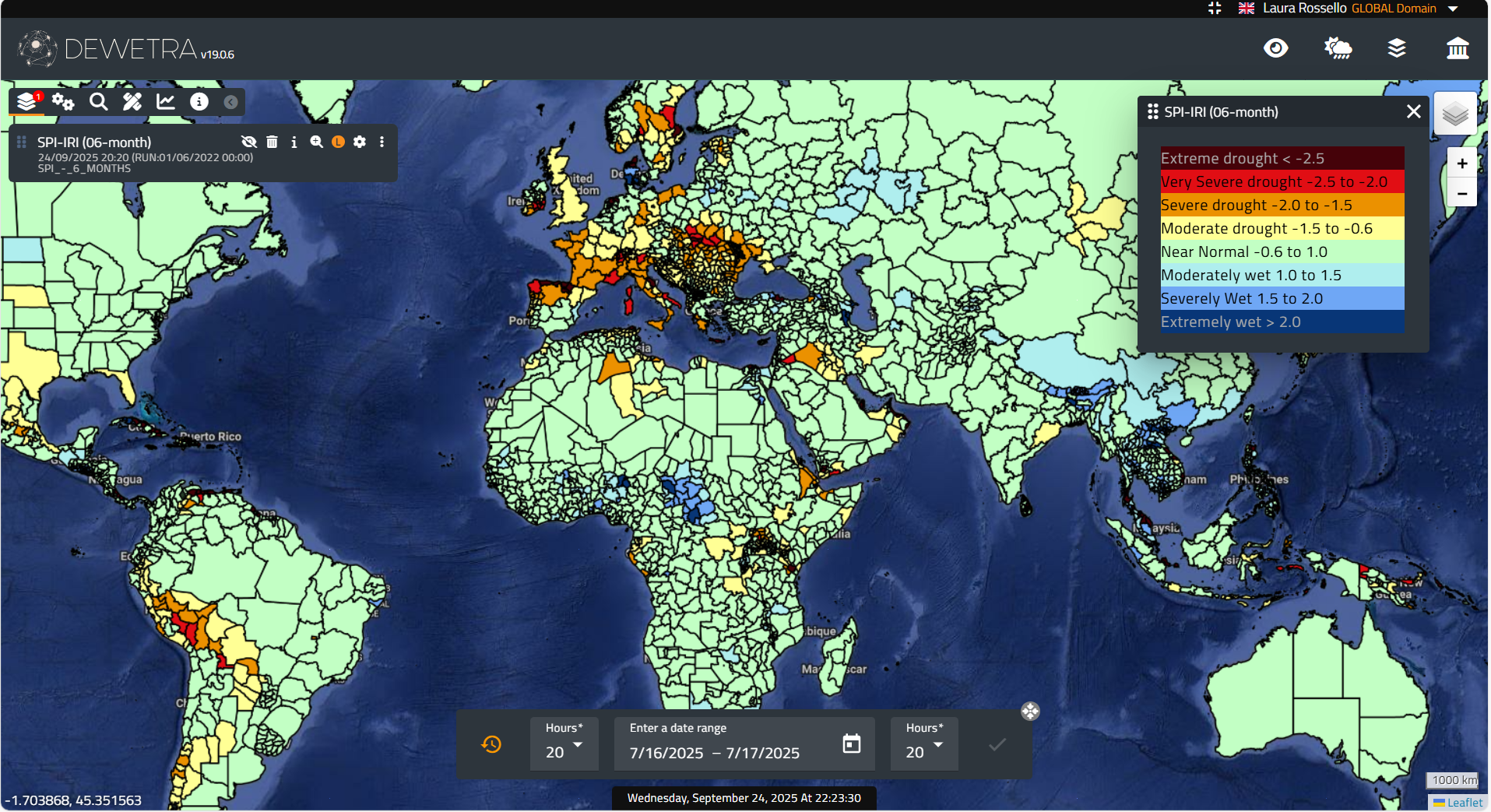Click the weather forecast cloud icon
The height and width of the screenshot is (812, 1491).
tap(1338, 48)
